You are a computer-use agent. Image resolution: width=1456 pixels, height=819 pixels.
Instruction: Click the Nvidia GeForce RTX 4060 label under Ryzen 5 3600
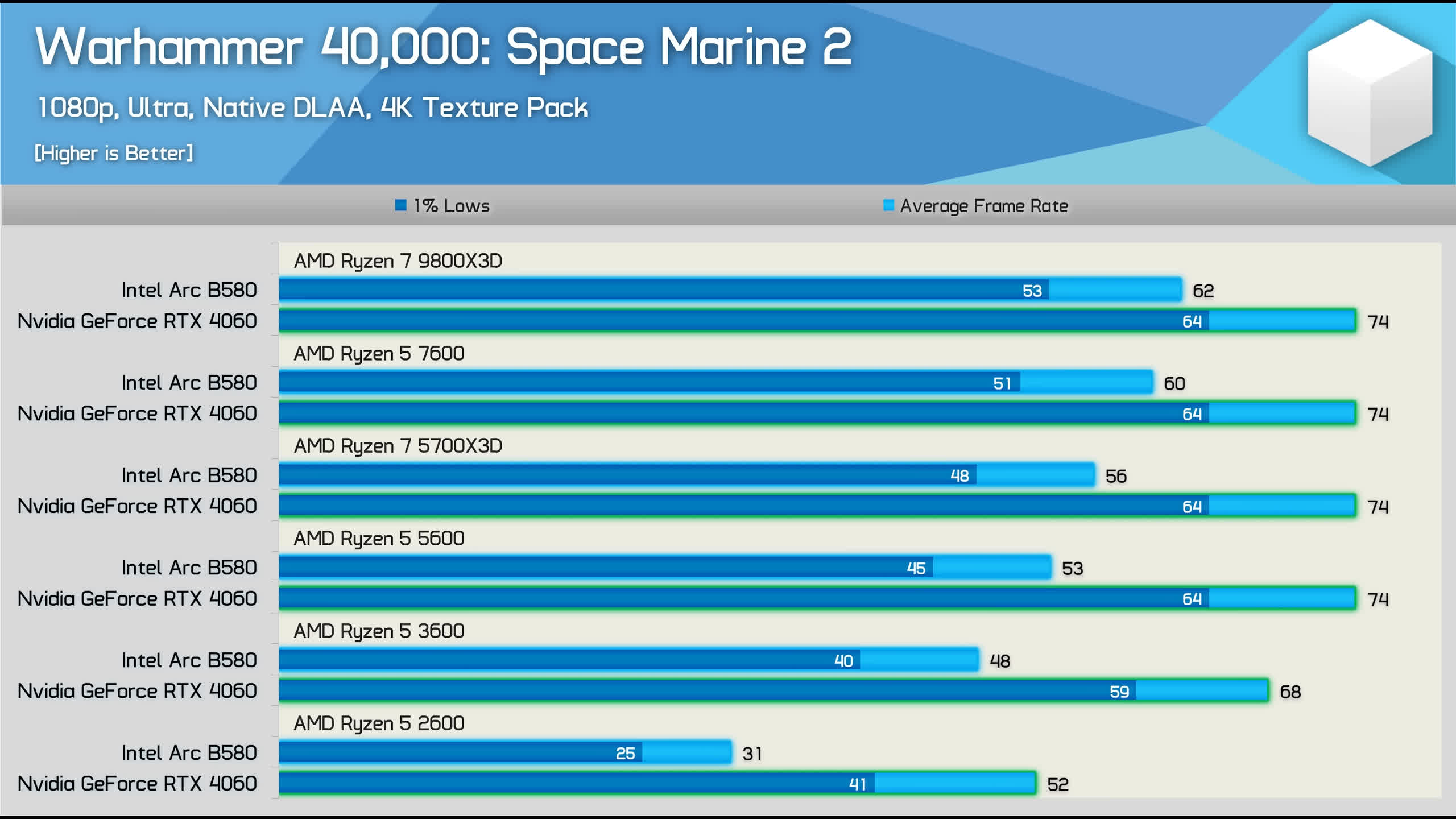137,691
